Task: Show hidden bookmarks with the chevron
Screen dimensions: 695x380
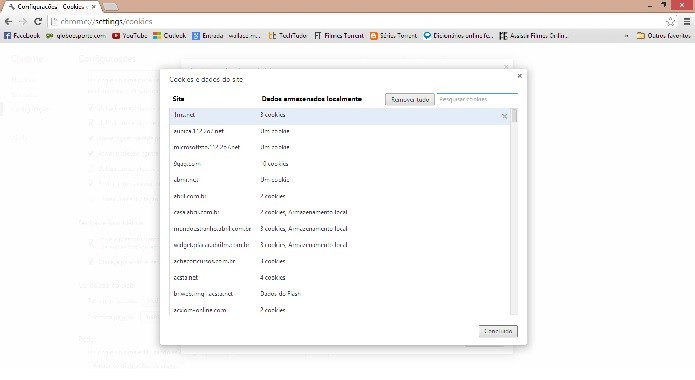Action: tap(626, 35)
